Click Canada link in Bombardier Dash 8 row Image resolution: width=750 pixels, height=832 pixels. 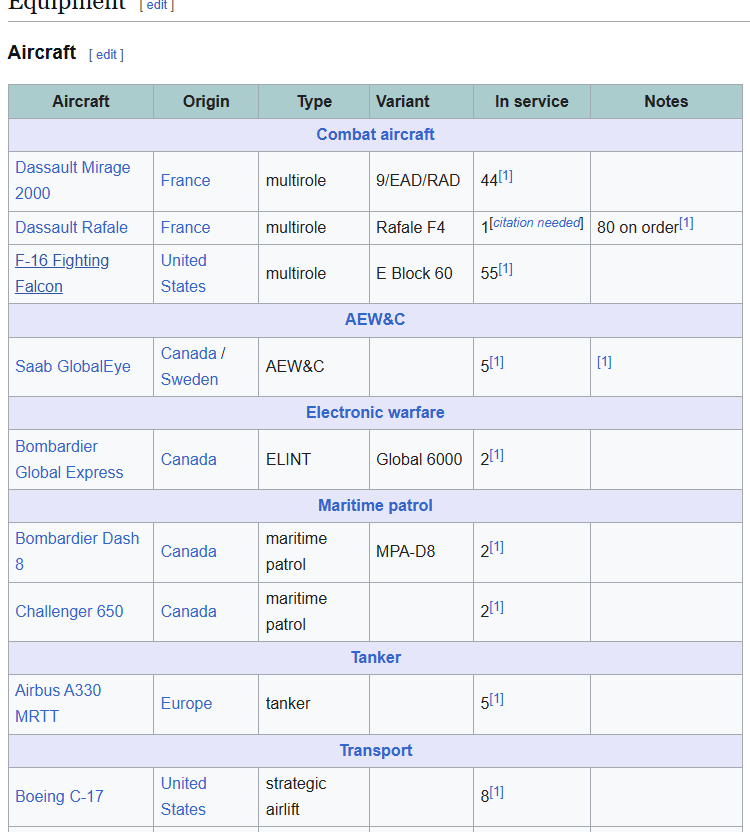click(x=188, y=552)
